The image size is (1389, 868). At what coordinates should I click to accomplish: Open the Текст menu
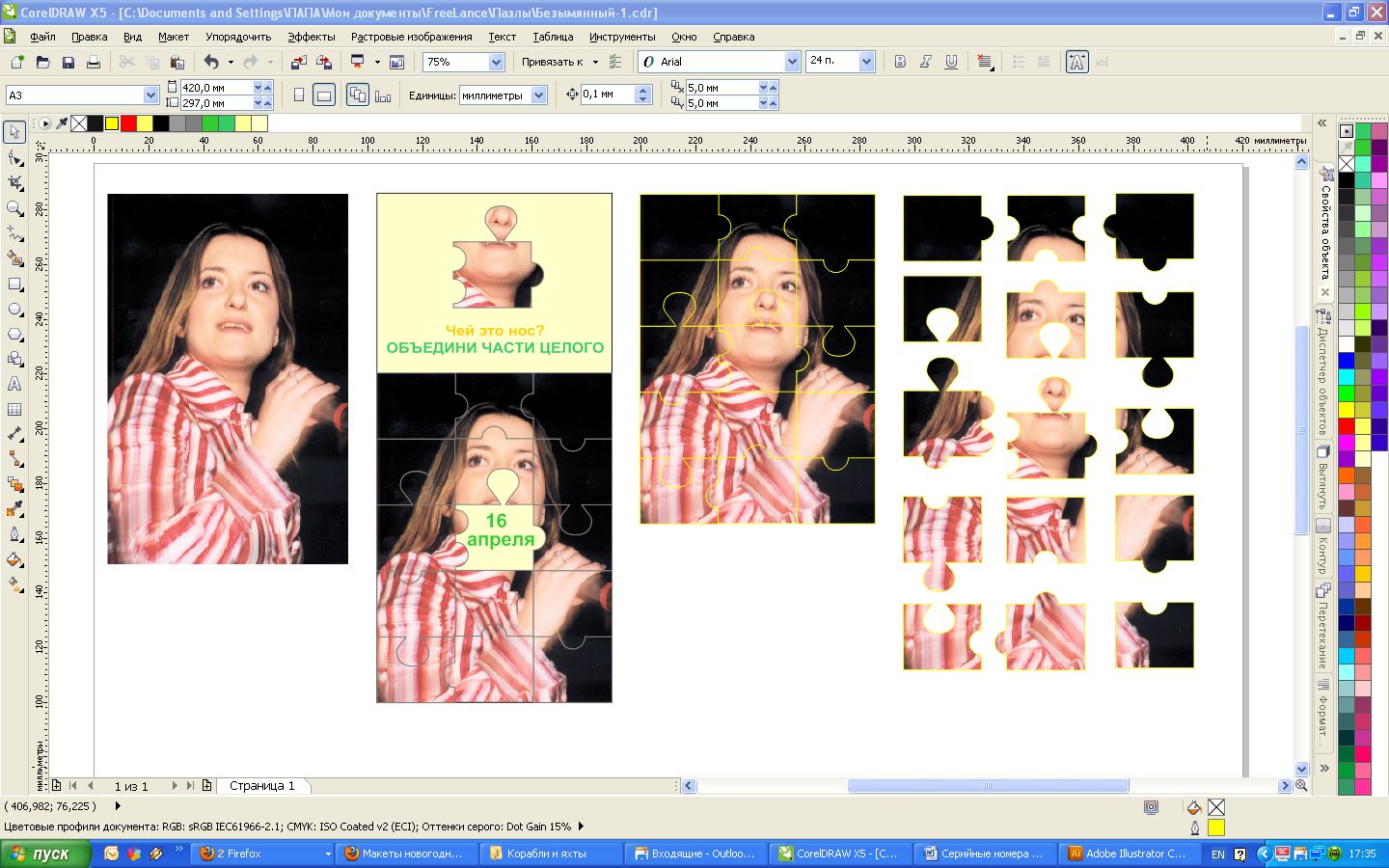point(502,37)
